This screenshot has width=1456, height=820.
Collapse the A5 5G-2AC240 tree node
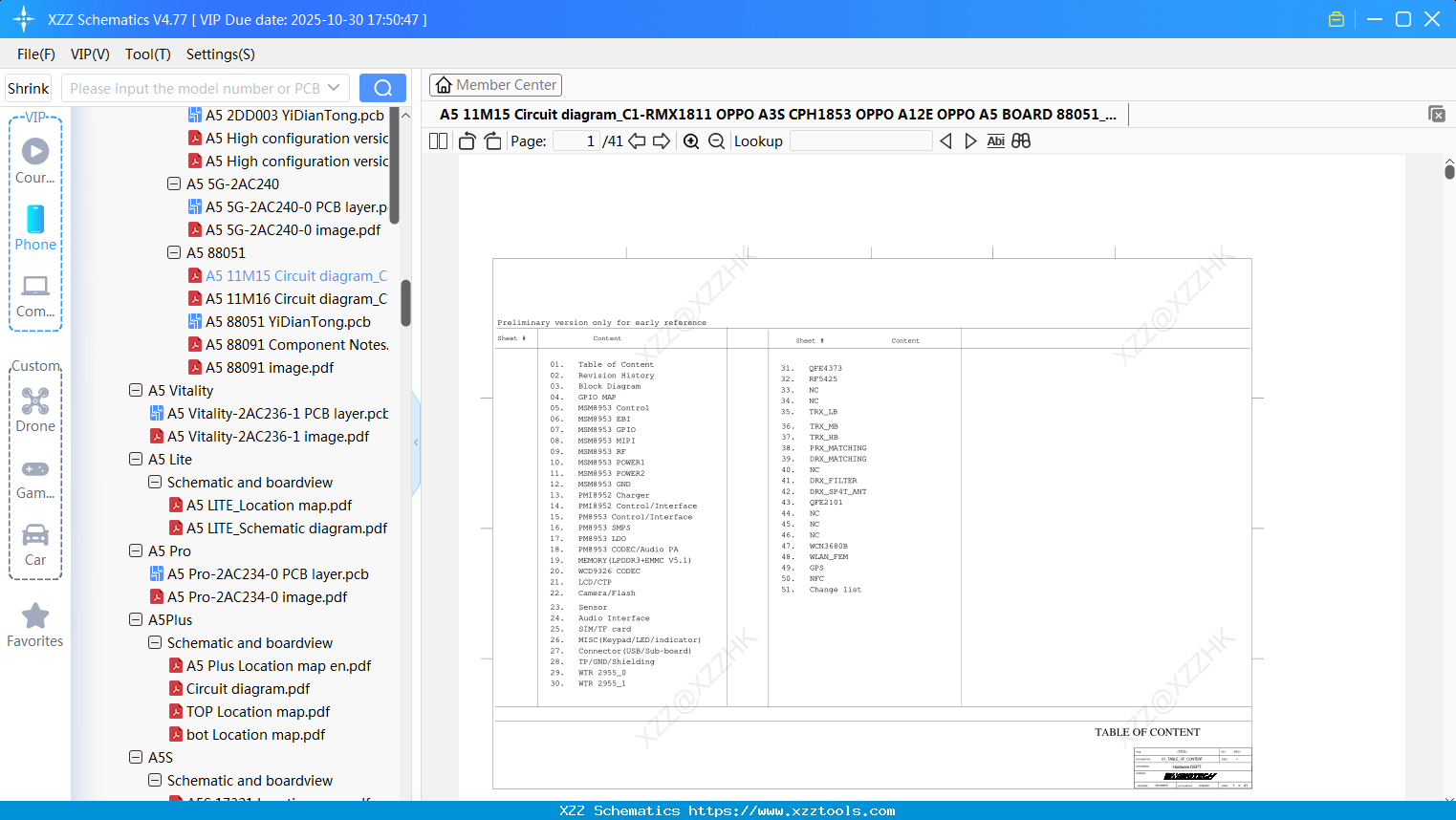coord(174,183)
